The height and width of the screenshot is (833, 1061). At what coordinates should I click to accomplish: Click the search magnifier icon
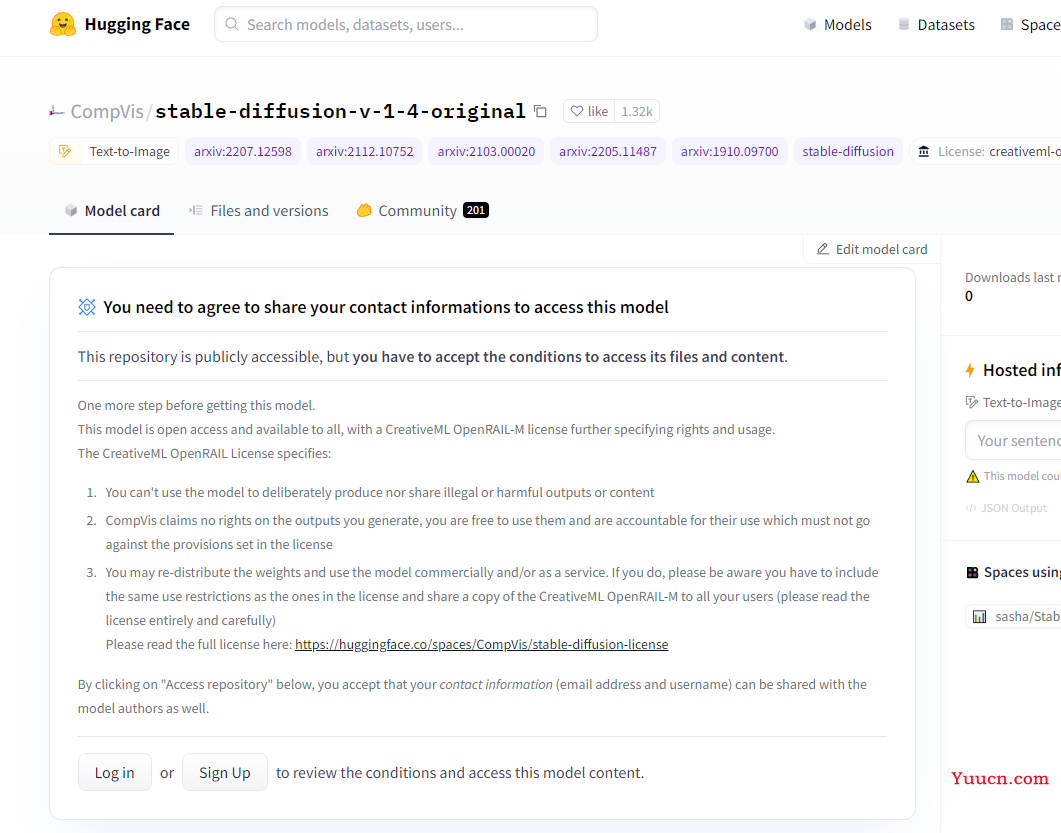coord(232,24)
